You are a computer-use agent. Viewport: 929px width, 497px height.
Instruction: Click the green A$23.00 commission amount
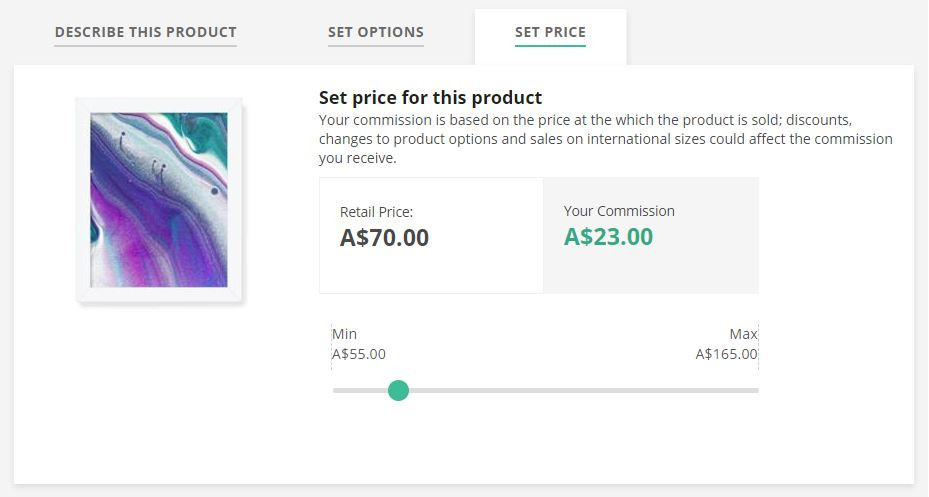(x=608, y=236)
